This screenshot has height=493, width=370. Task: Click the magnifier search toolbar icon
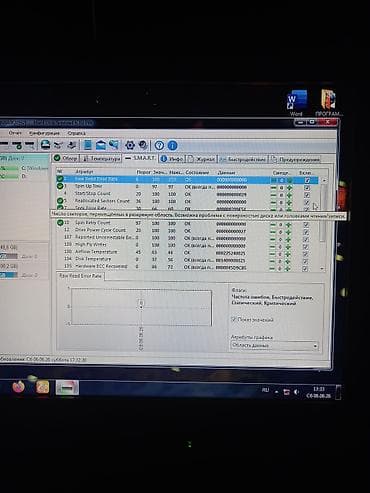pyautogui.click(x=114, y=145)
